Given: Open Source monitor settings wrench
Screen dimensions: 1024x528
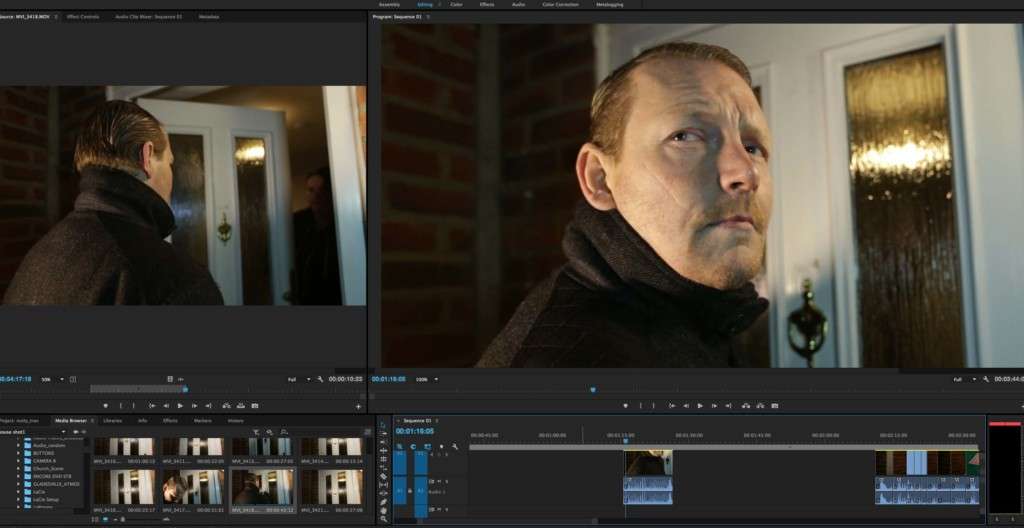Looking at the screenshot, I should (x=320, y=379).
